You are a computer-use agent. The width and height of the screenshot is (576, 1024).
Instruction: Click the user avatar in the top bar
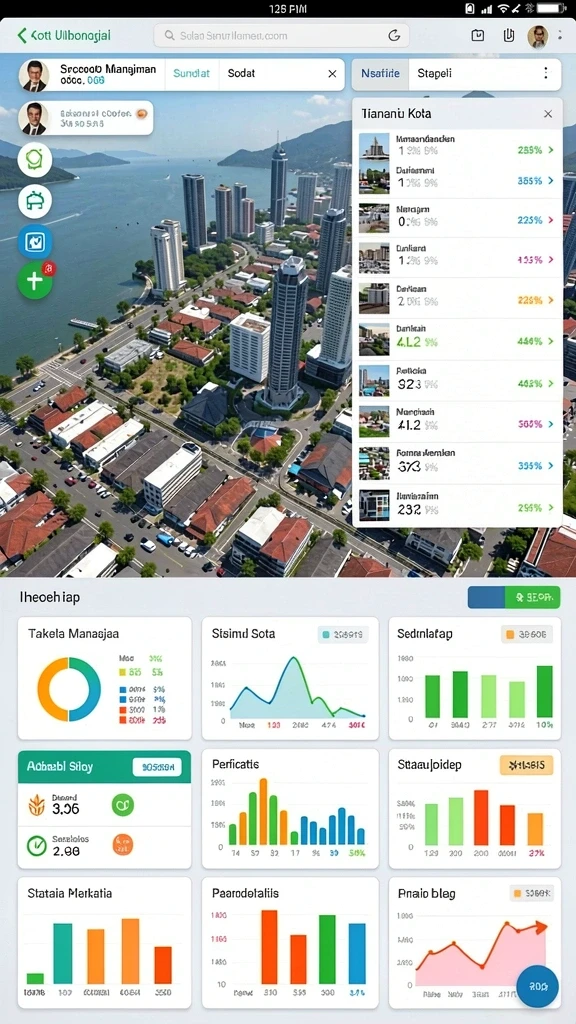coord(537,36)
